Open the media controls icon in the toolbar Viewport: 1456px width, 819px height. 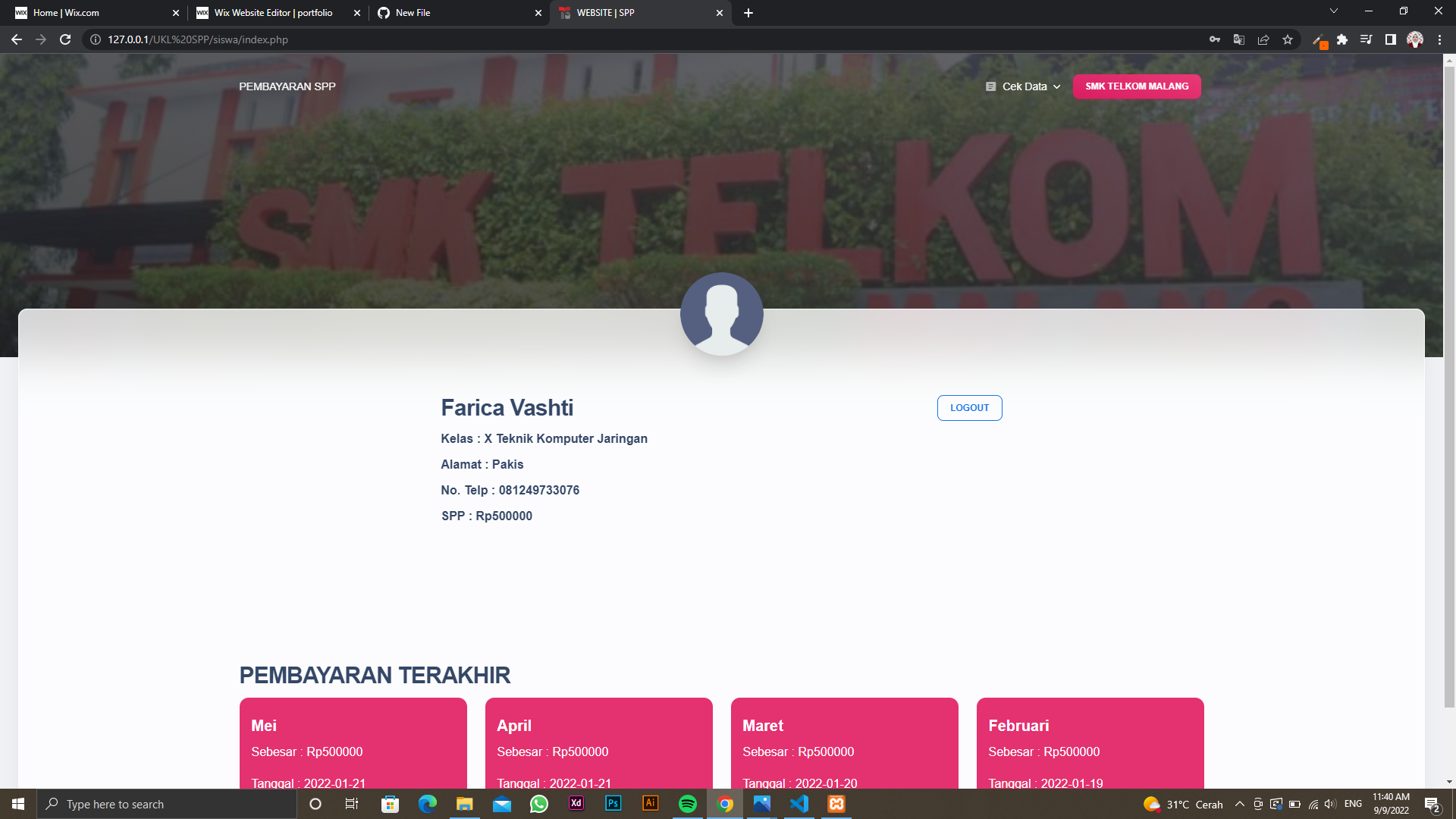point(1367,39)
